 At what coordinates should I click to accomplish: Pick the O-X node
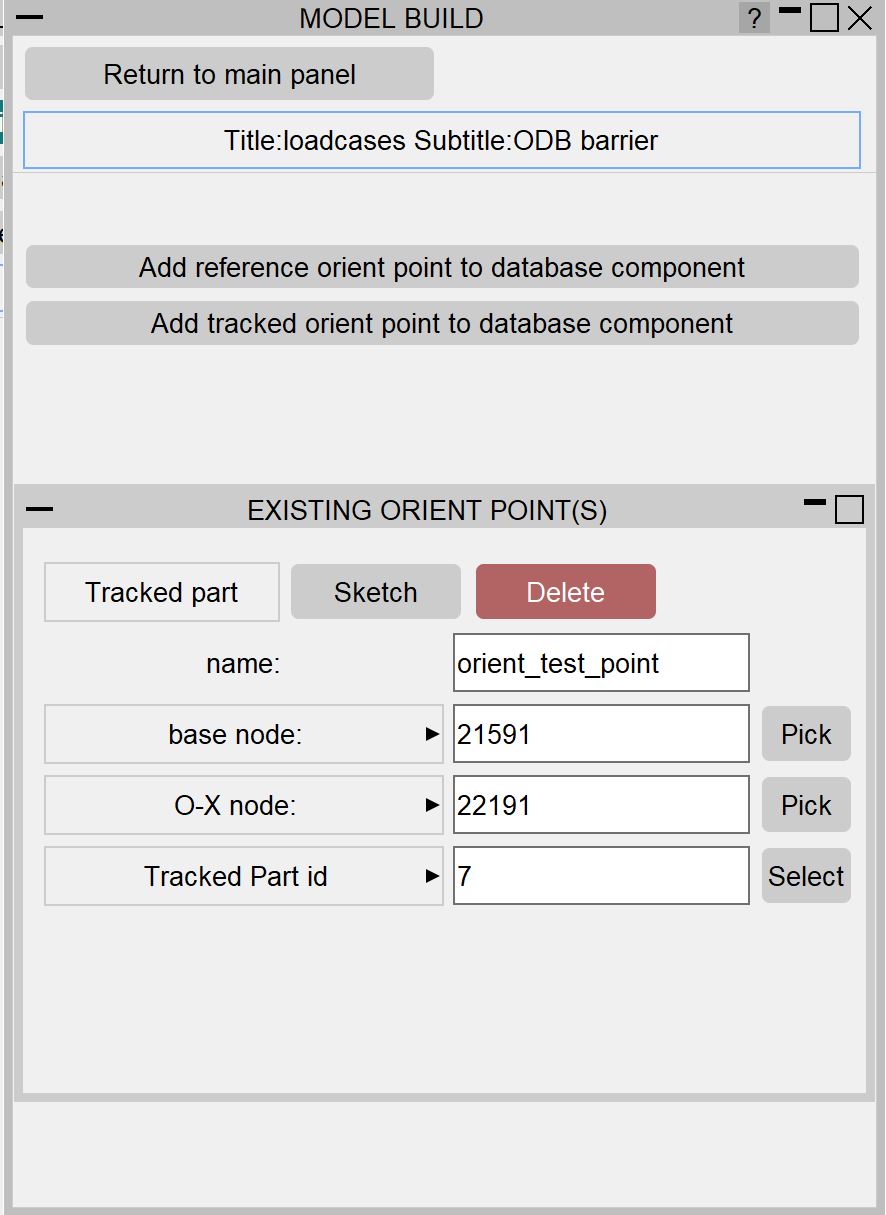point(806,805)
